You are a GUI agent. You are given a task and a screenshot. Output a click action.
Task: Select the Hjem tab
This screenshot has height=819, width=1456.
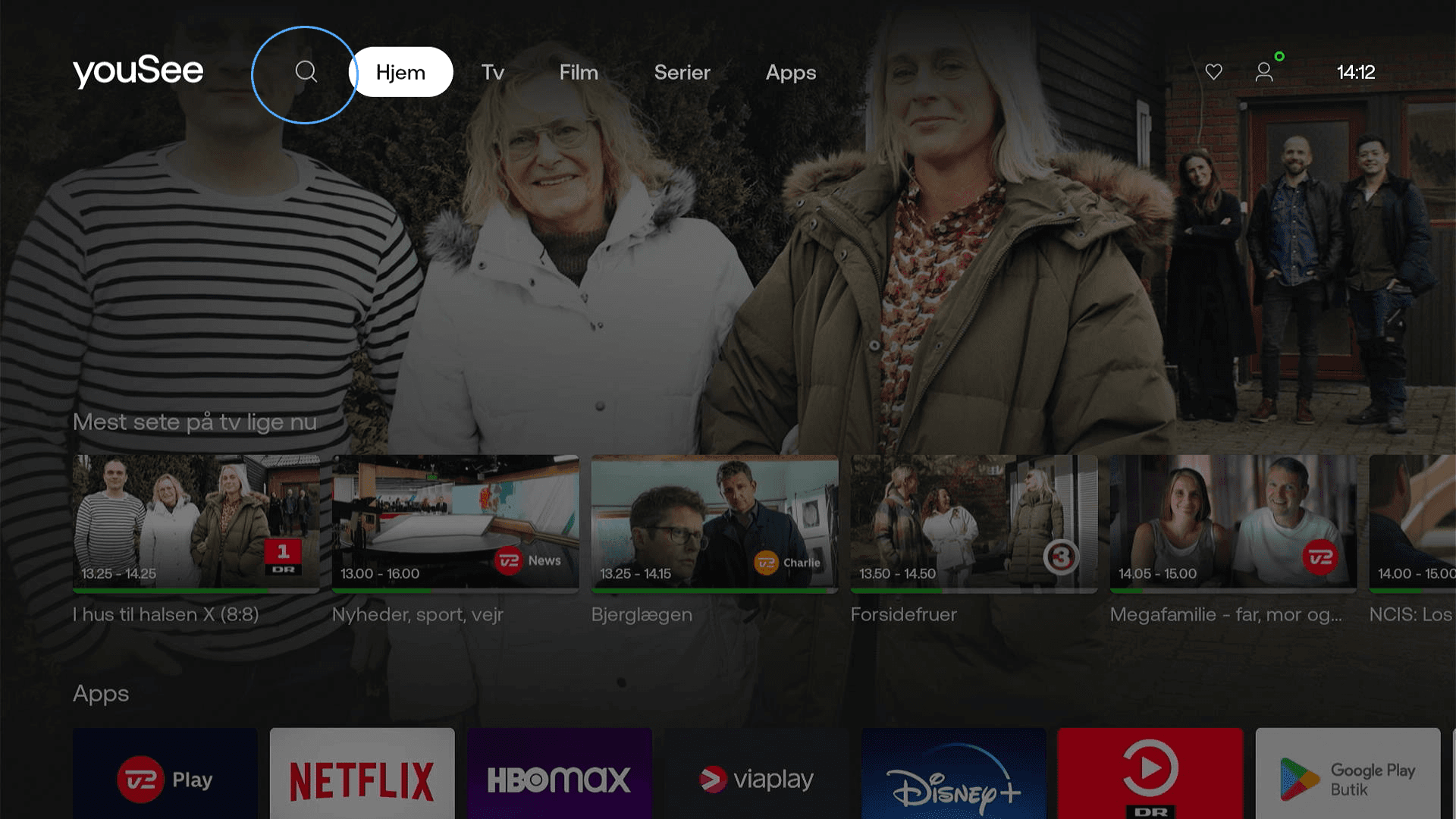(400, 72)
